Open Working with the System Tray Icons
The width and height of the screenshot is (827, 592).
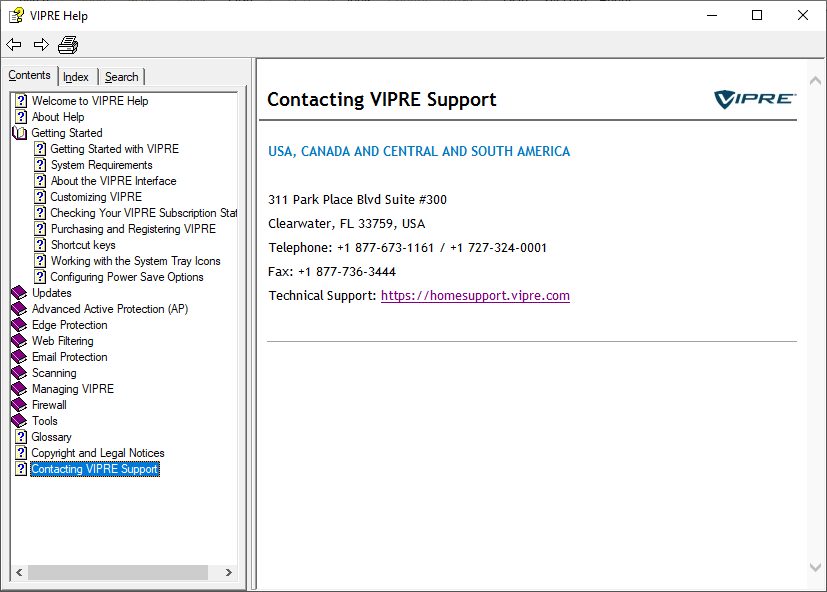(136, 261)
